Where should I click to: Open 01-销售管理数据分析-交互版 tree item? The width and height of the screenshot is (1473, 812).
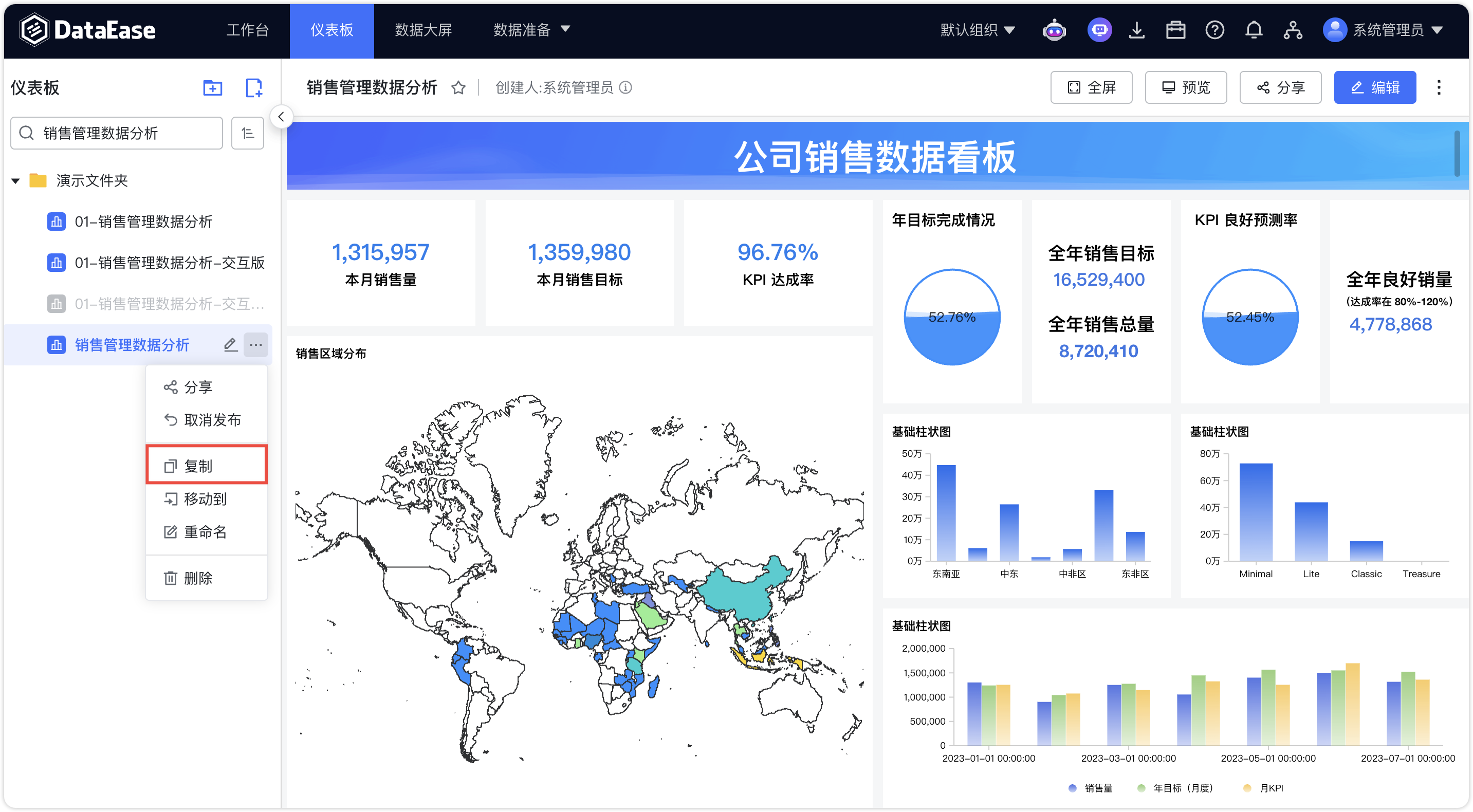coord(138,263)
